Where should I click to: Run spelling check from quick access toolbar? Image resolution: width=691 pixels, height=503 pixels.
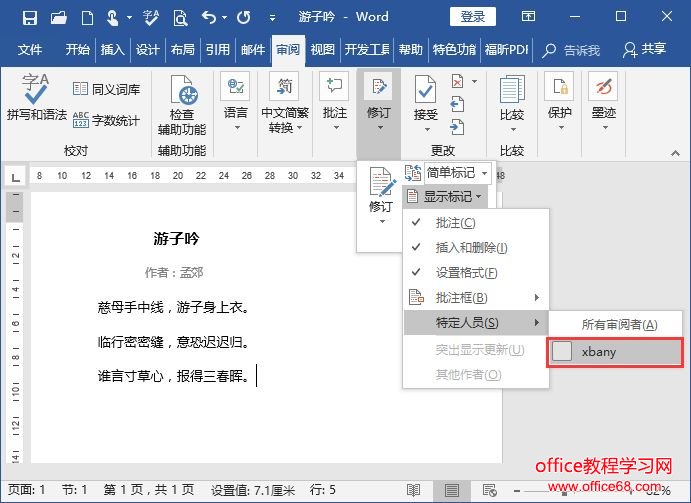(151, 18)
